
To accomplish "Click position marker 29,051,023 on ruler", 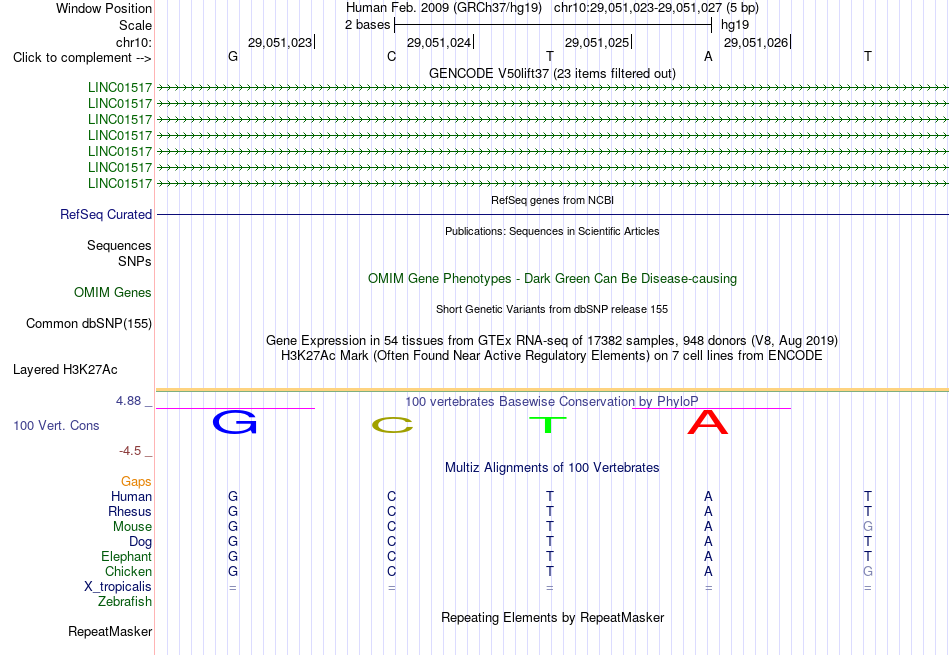I will 280,42.
